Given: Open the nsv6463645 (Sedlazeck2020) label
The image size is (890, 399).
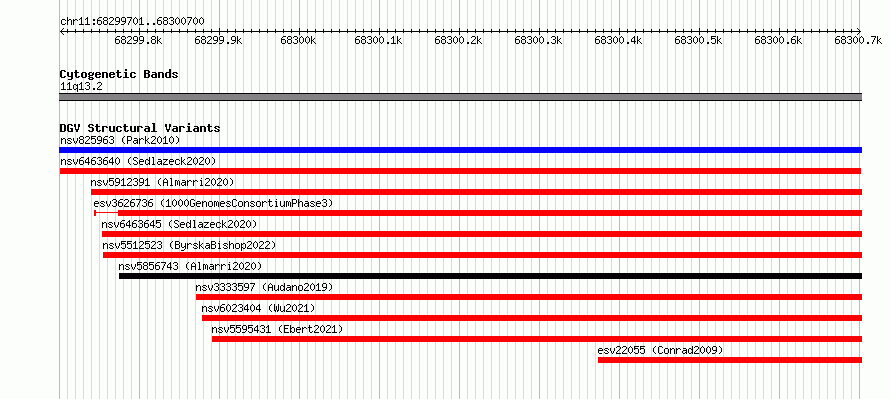Looking at the screenshot, I should click(x=179, y=224).
